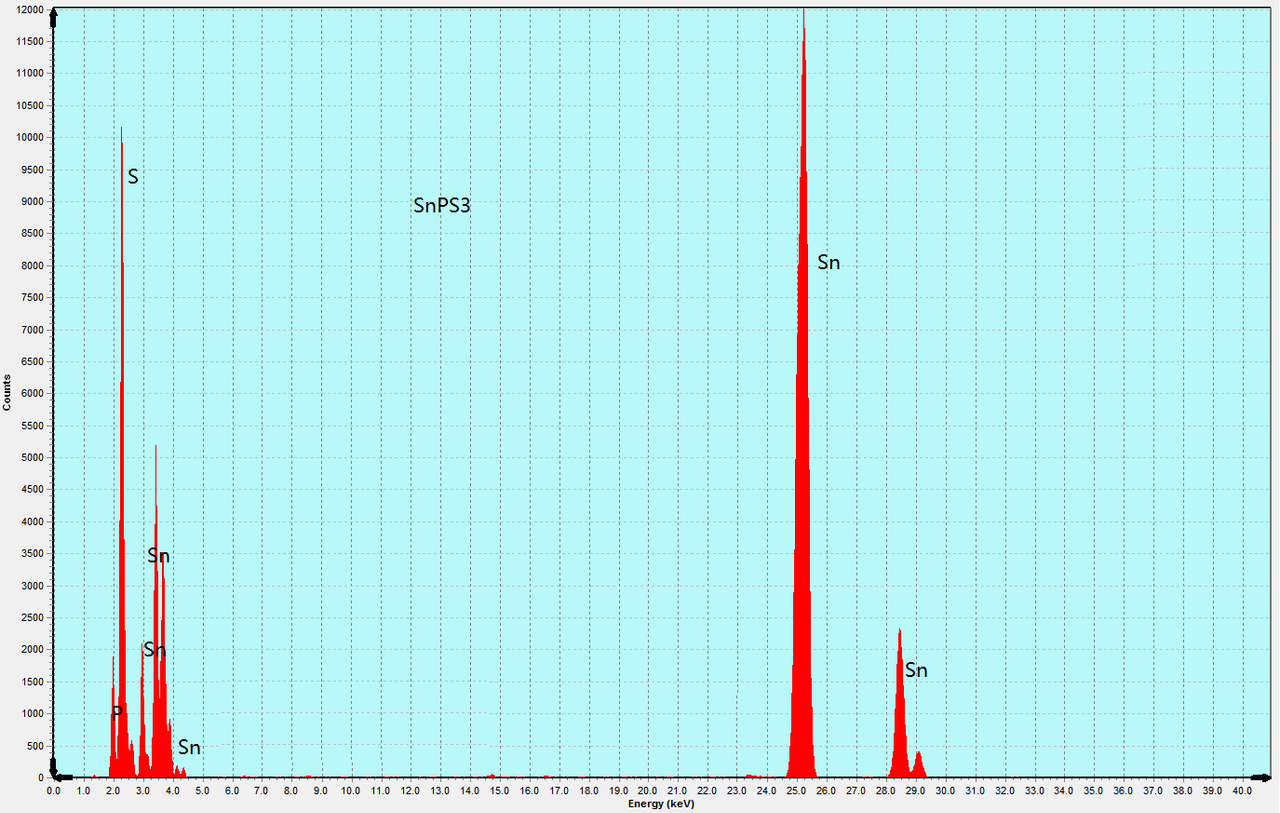
Task: Click the Sn label beside the 28.5 keV peak
Action: point(916,671)
